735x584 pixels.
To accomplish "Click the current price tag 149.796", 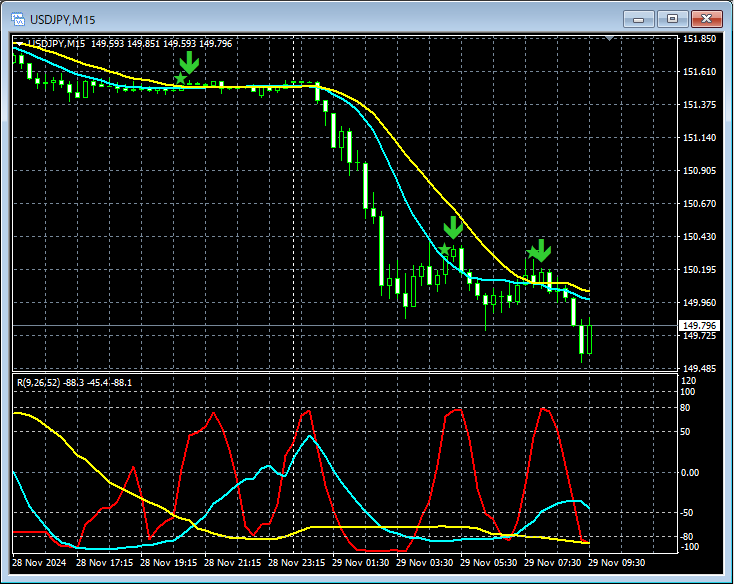I will (x=699, y=325).
